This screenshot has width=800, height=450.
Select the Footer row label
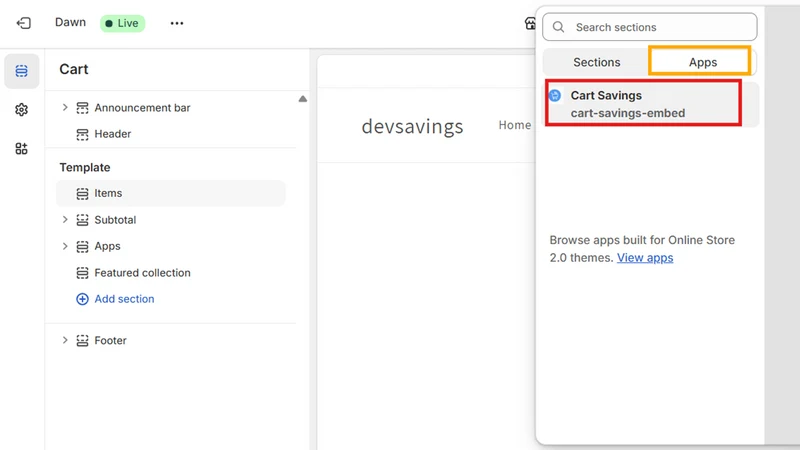point(110,340)
